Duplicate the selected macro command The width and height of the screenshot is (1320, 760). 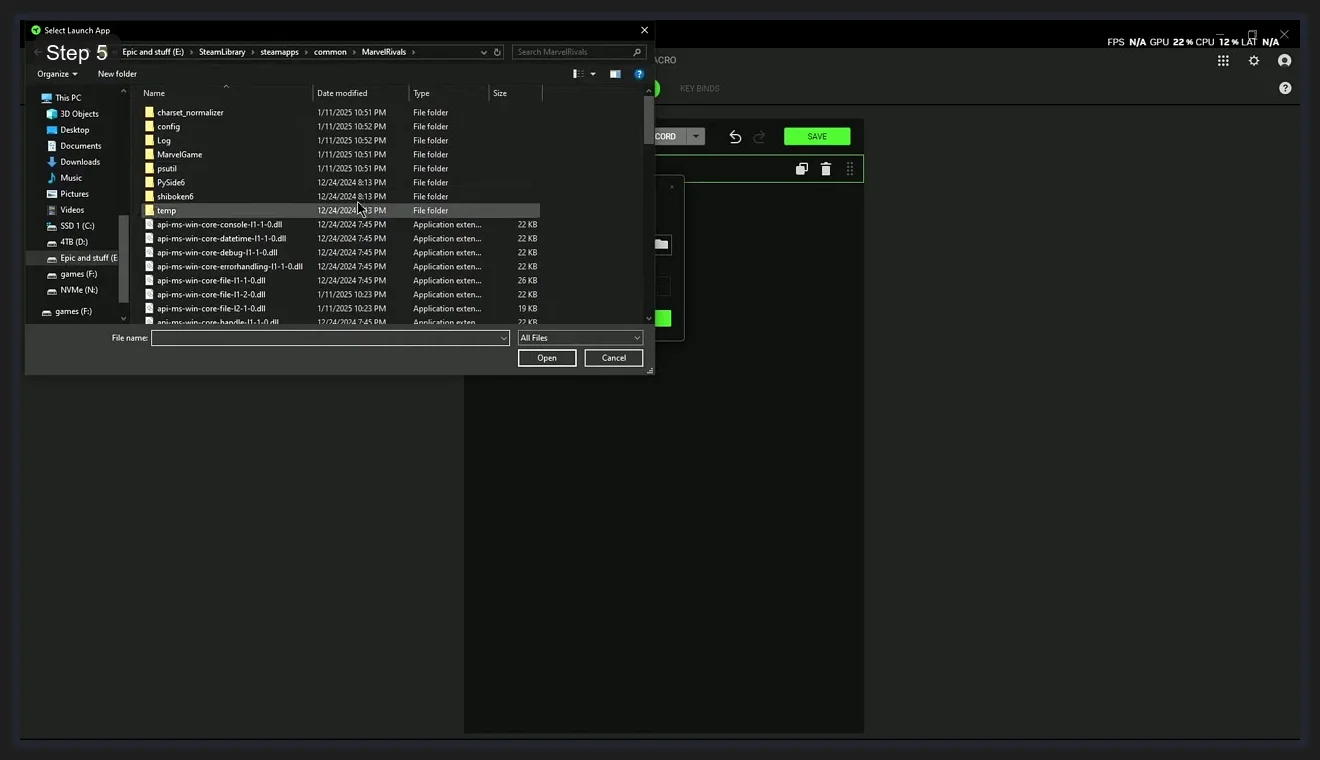click(801, 168)
